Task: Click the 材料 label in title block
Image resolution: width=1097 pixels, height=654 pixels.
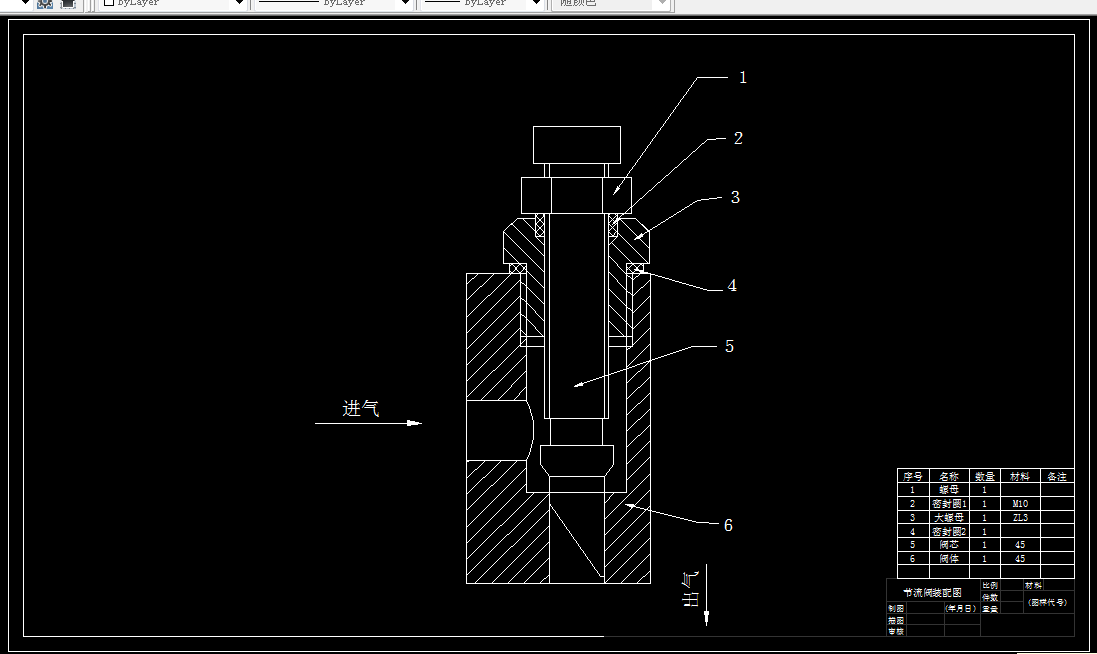Action: (1033, 585)
